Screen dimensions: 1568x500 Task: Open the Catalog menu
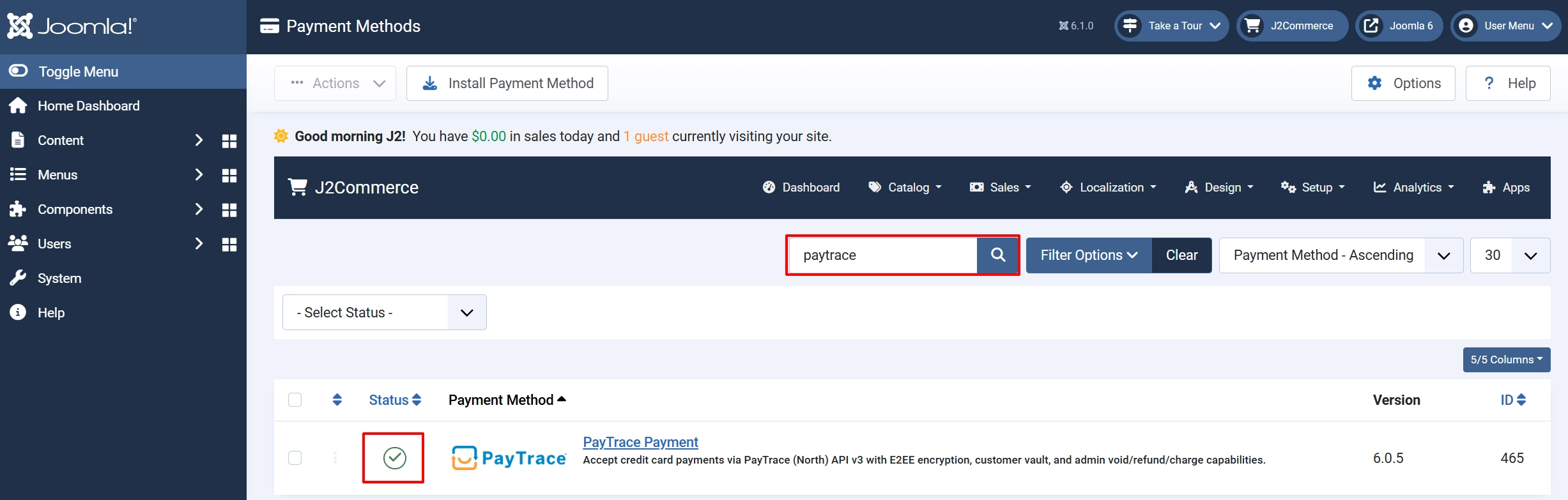pyautogui.click(x=905, y=188)
